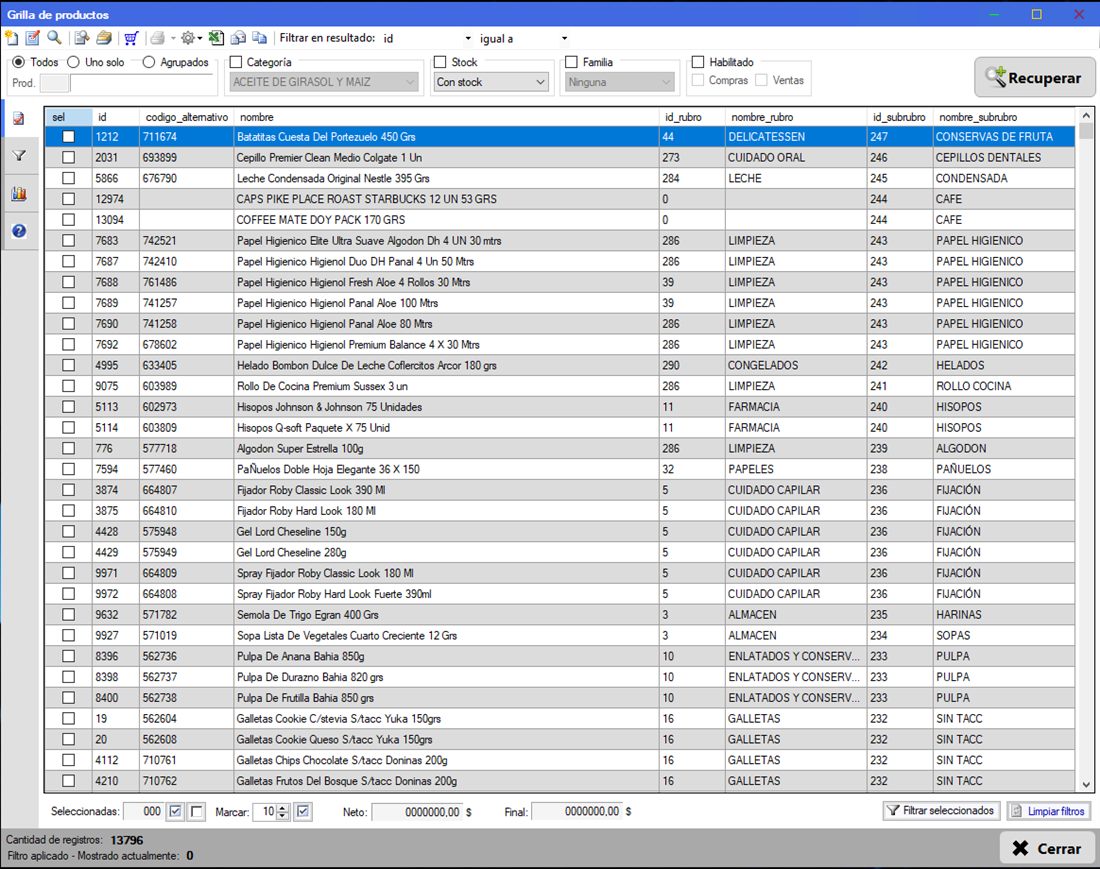Tick the checkbox for product 2031 row
The width and height of the screenshot is (1100, 869).
pyautogui.click(x=68, y=158)
